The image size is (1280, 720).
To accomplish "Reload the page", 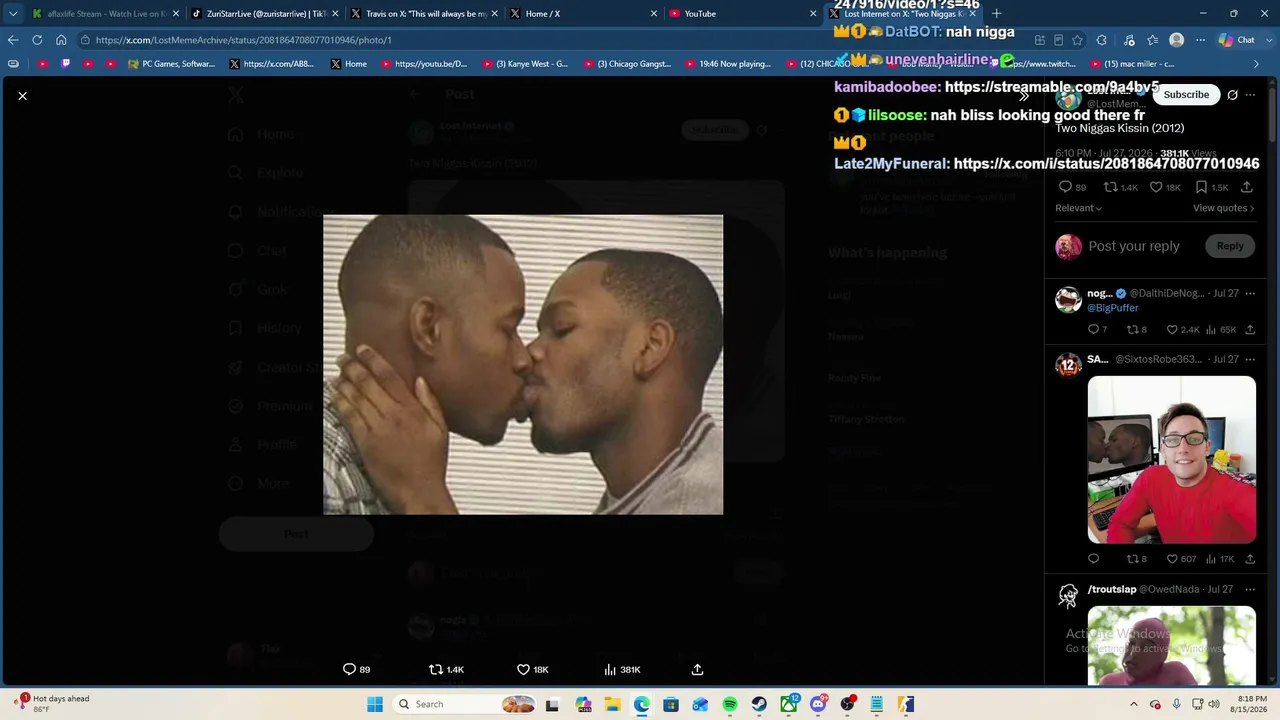I will (x=37, y=40).
